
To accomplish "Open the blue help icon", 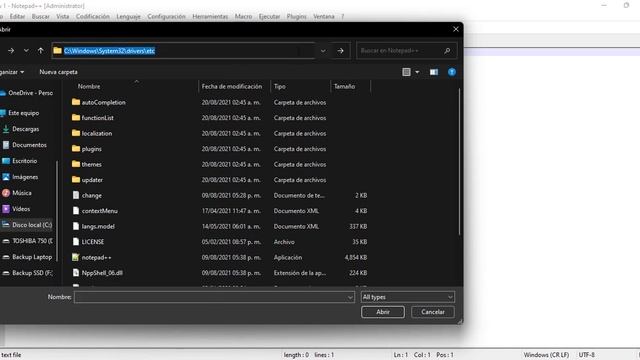I will click(x=452, y=72).
